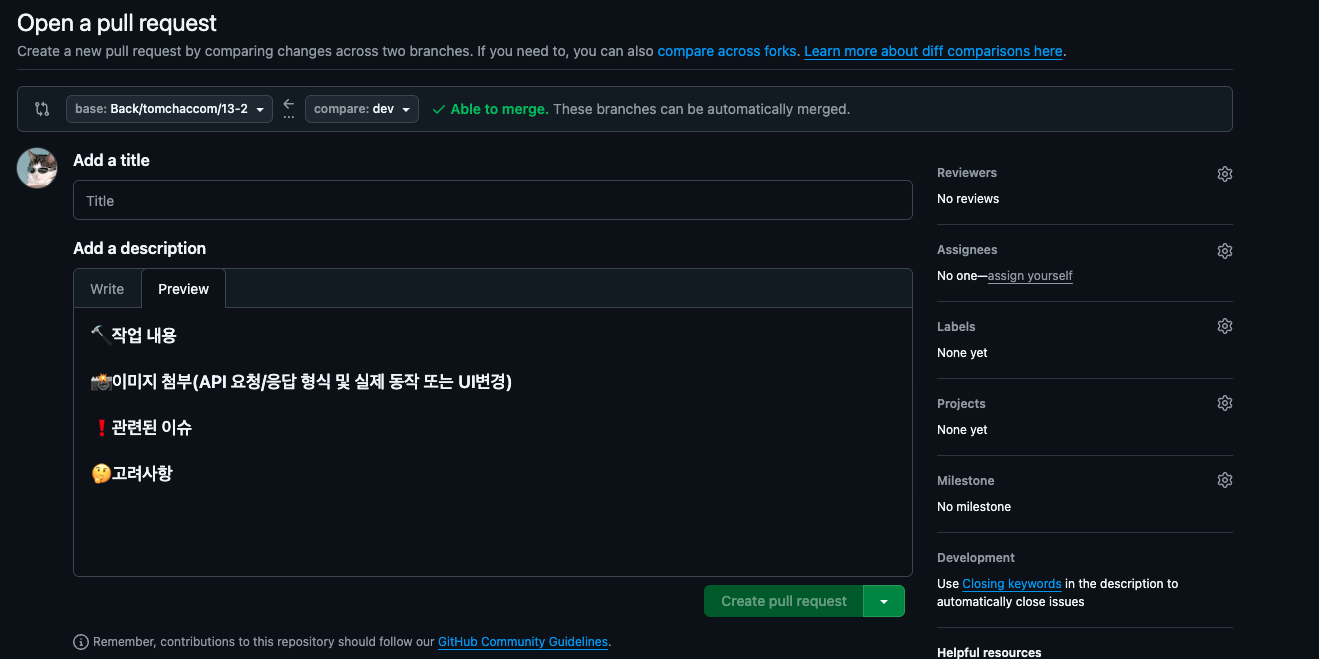Click the No reviews text
The width and height of the screenshot is (1319, 659).
point(968,199)
